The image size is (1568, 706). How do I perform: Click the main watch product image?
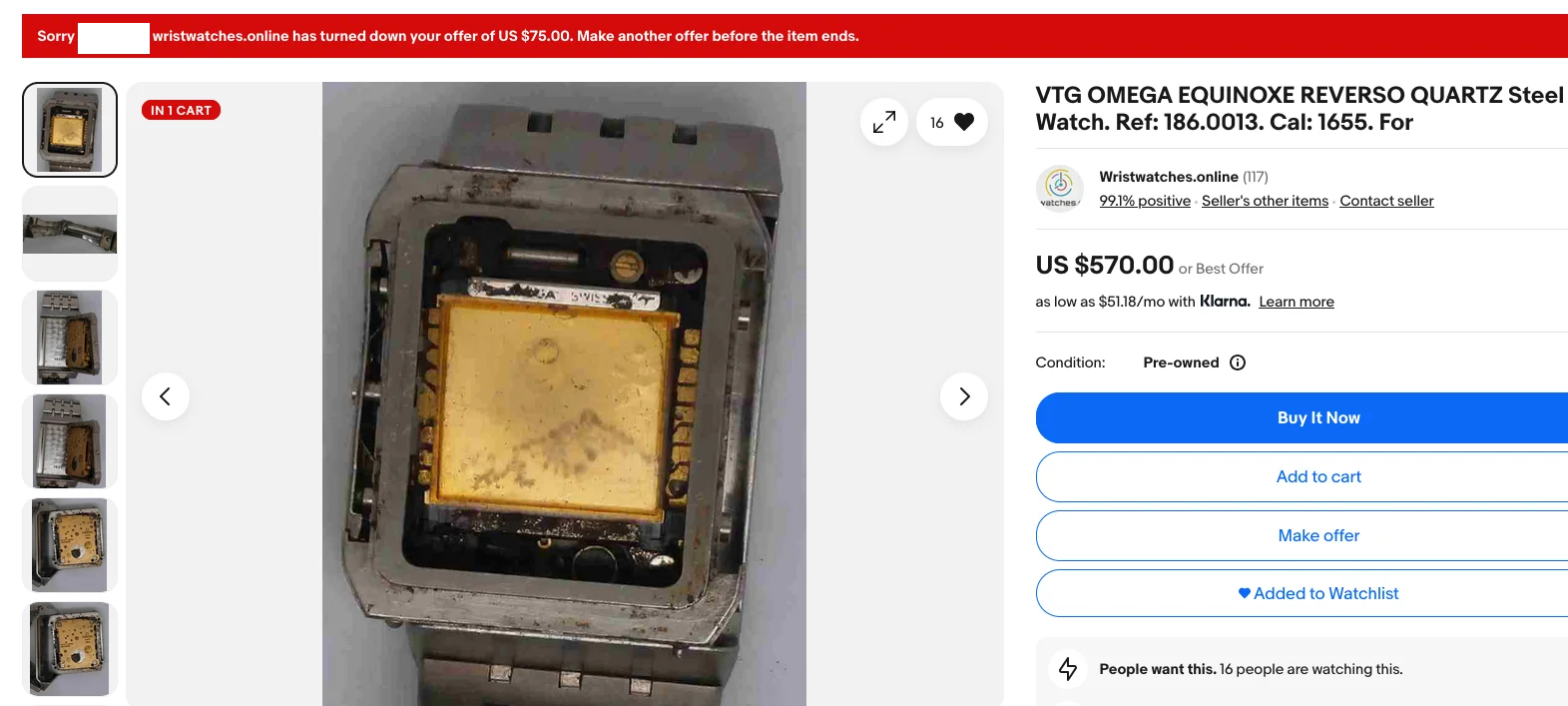564,393
